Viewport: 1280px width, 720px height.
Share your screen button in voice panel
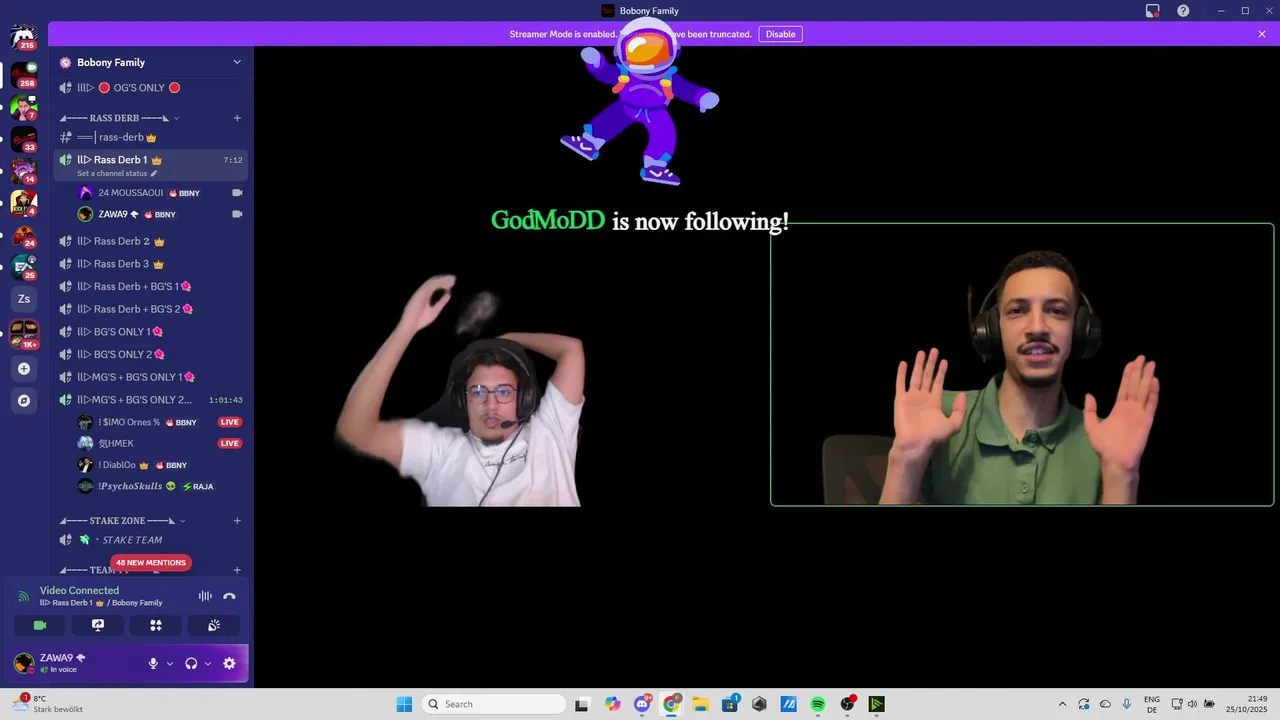pos(98,625)
